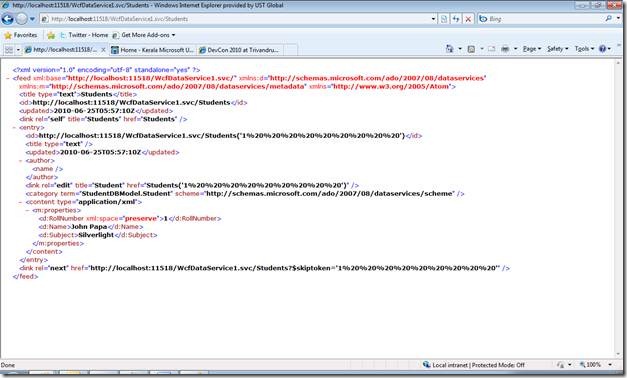Switch to Home - Kerala Microsoft tab
Screen dimensions: 627x378
pos(152,50)
